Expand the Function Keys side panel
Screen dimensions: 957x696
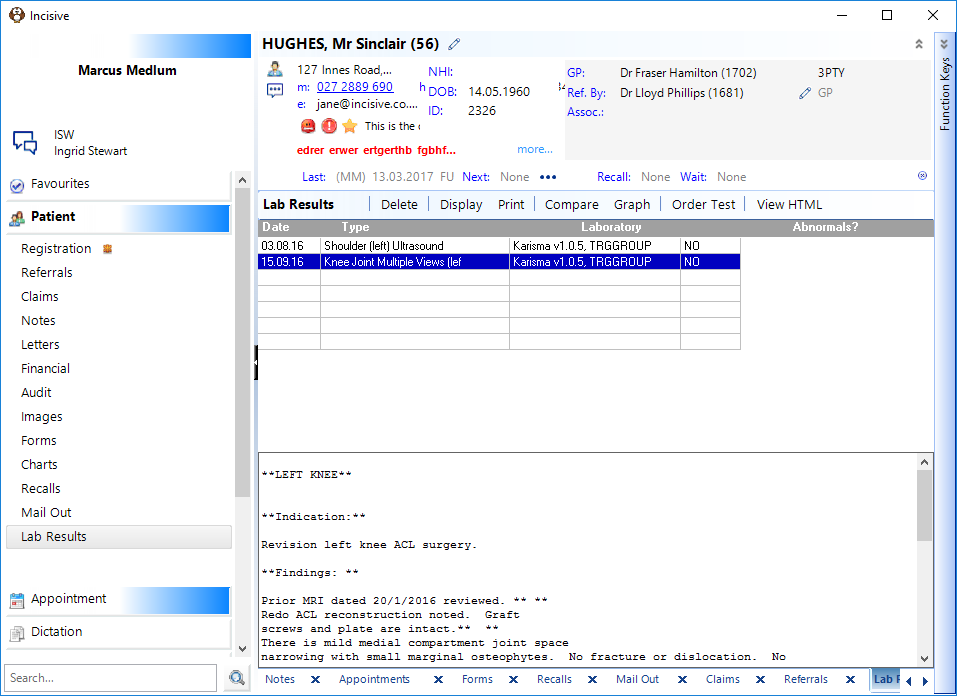(944, 44)
